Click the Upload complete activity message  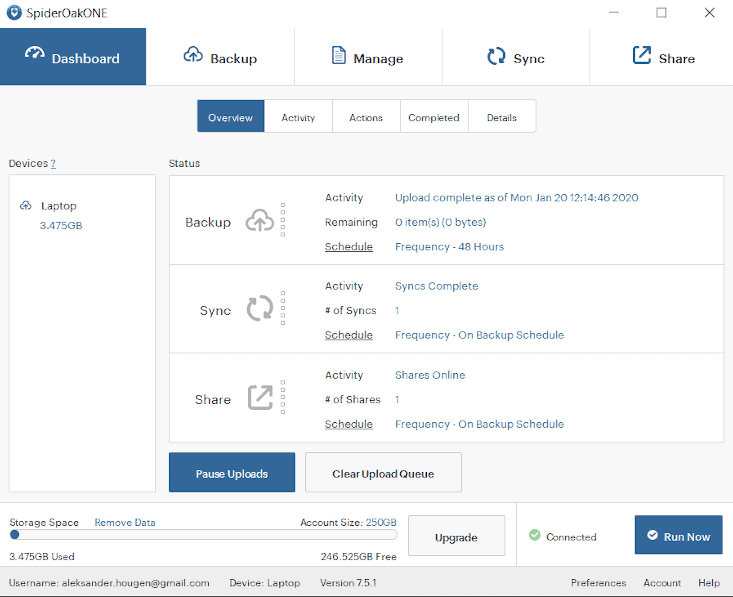[517, 198]
